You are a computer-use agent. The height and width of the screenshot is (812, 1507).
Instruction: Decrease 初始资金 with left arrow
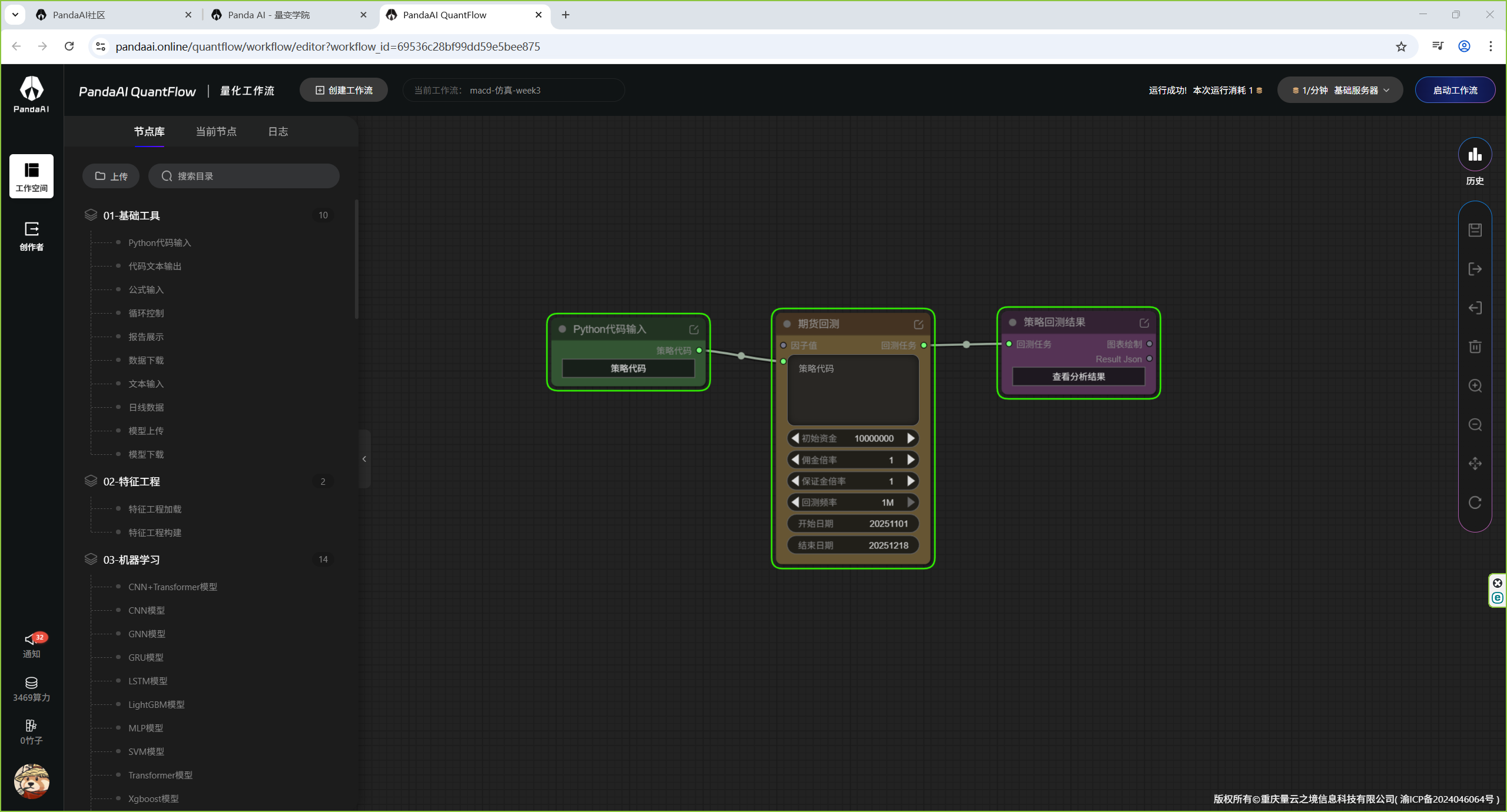pos(795,438)
